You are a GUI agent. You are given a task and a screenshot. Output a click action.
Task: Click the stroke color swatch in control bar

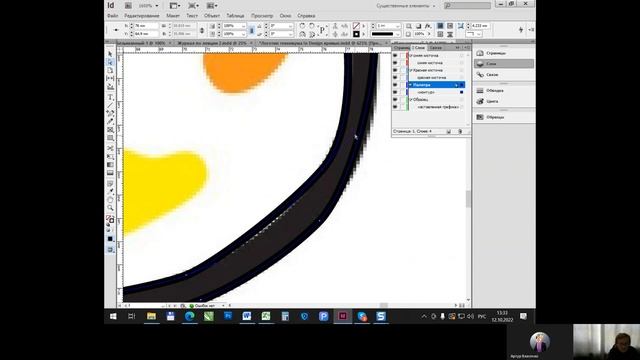pos(356,34)
